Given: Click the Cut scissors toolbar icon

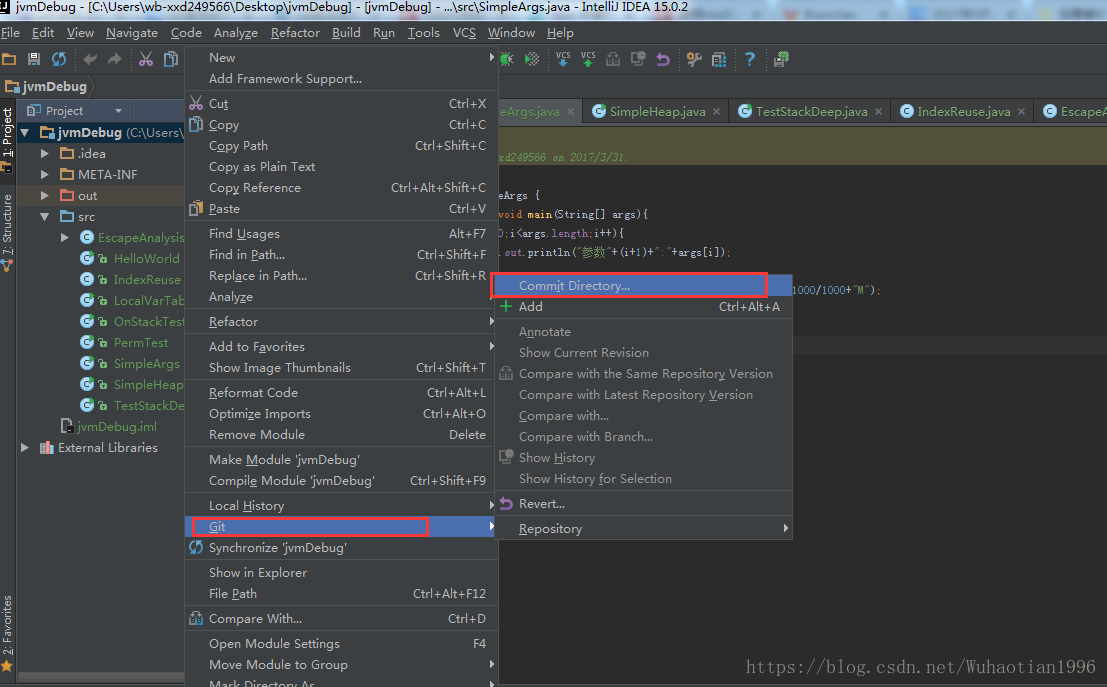Looking at the screenshot, I should coord(145,59).
